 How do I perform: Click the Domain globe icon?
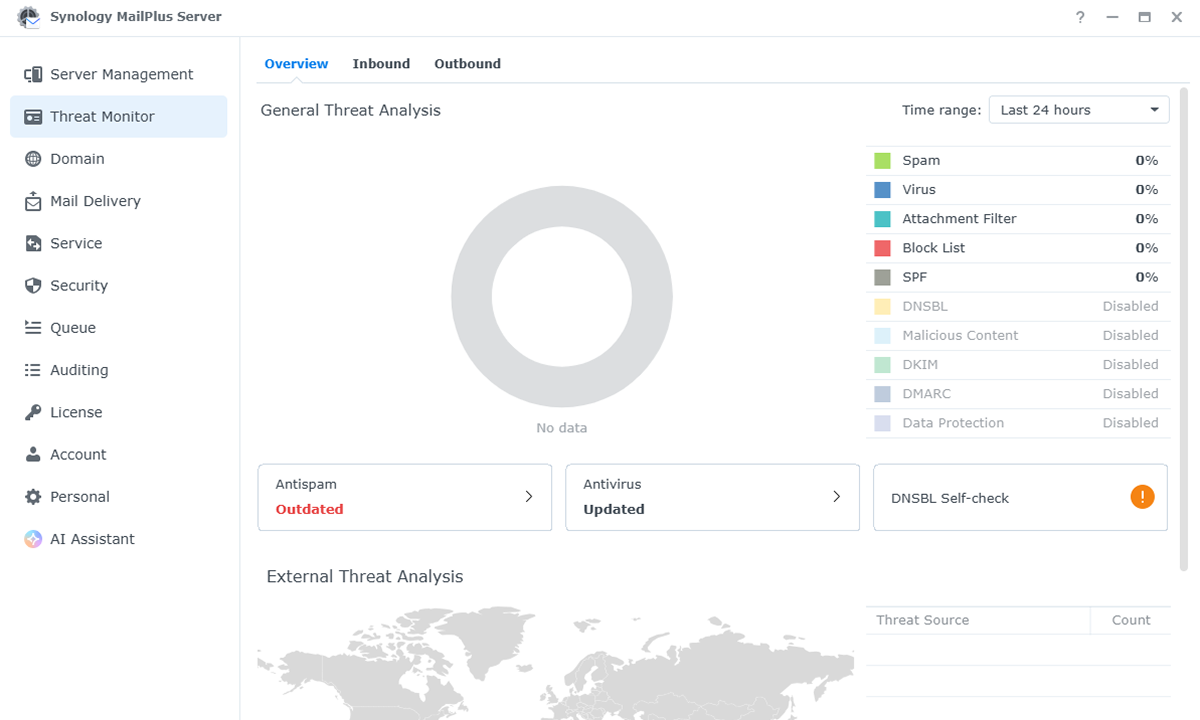(33, 158)
